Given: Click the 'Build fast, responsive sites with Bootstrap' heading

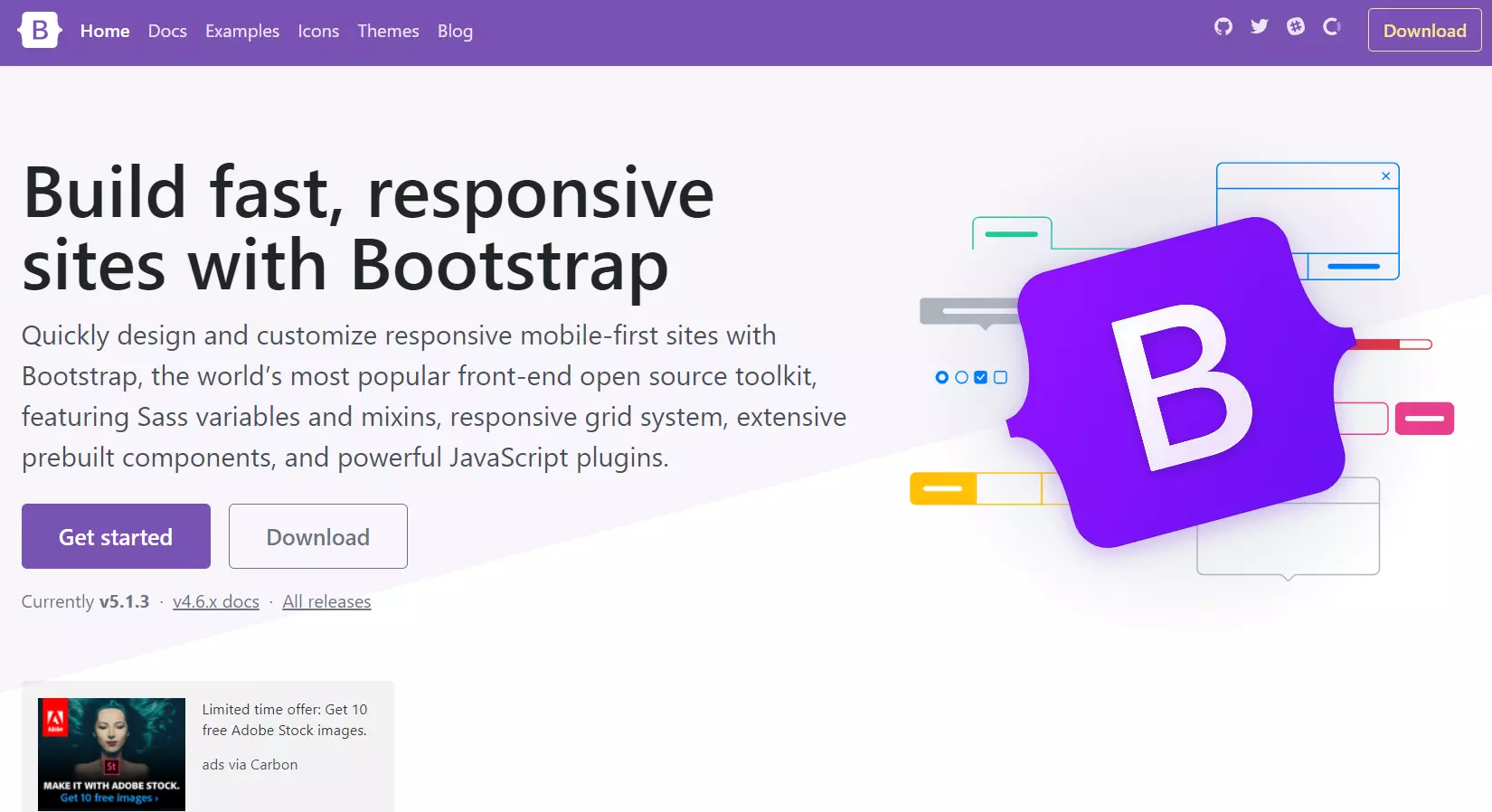Looking at the screenshot, I should pos(368,229).
